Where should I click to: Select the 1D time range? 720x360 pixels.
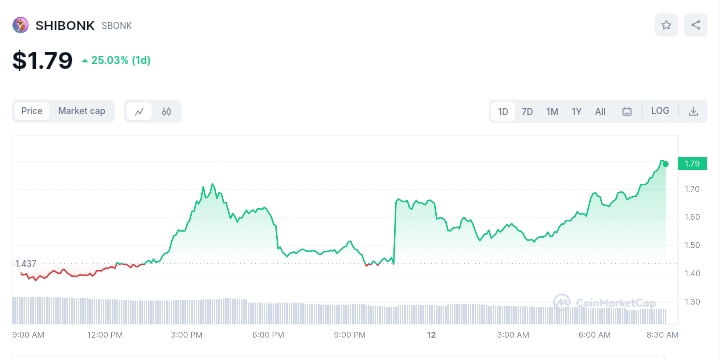pos(503,112)
